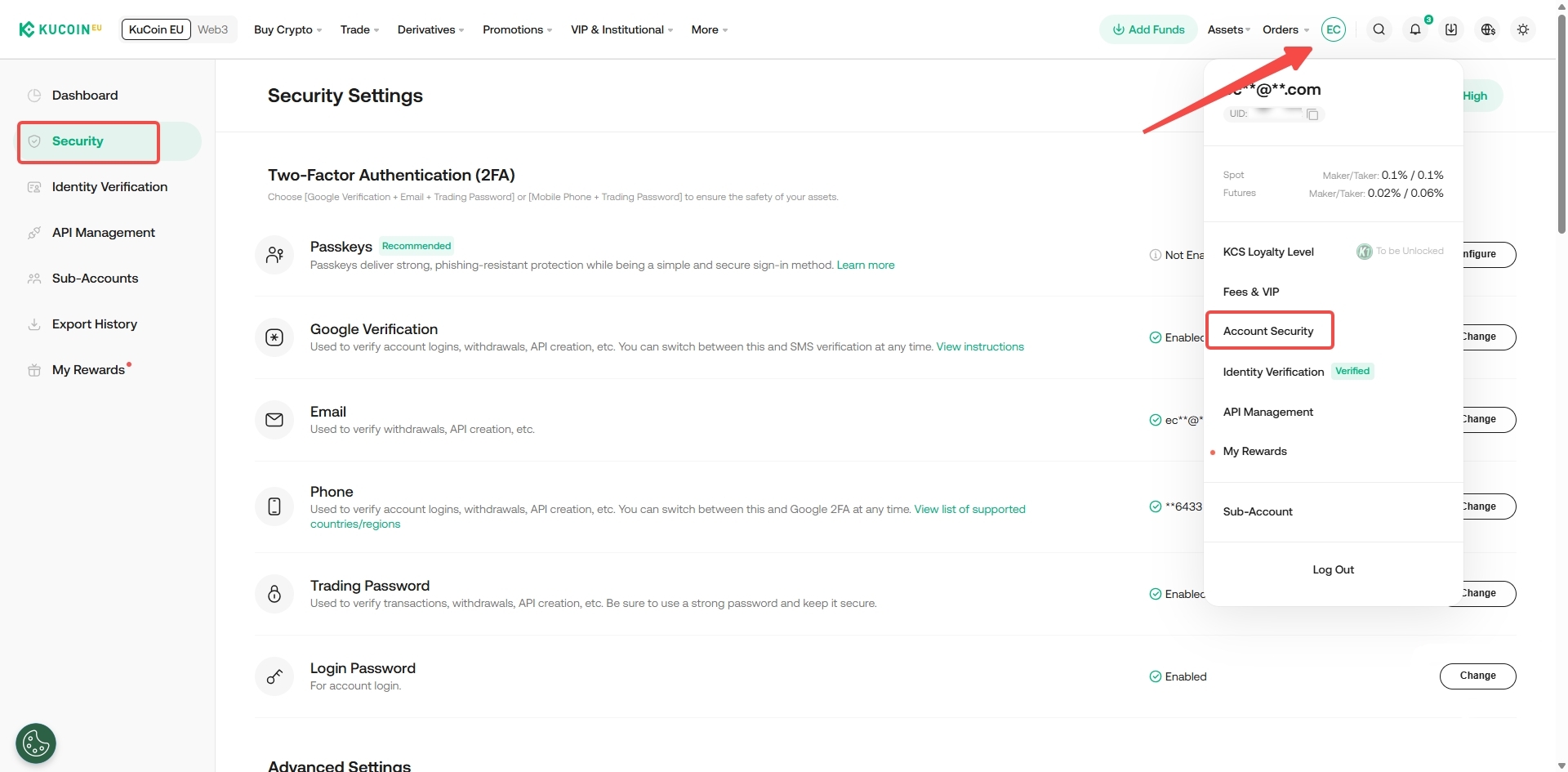Open the Orders dropdown
1568x772 pixels.
(1285, 29)
